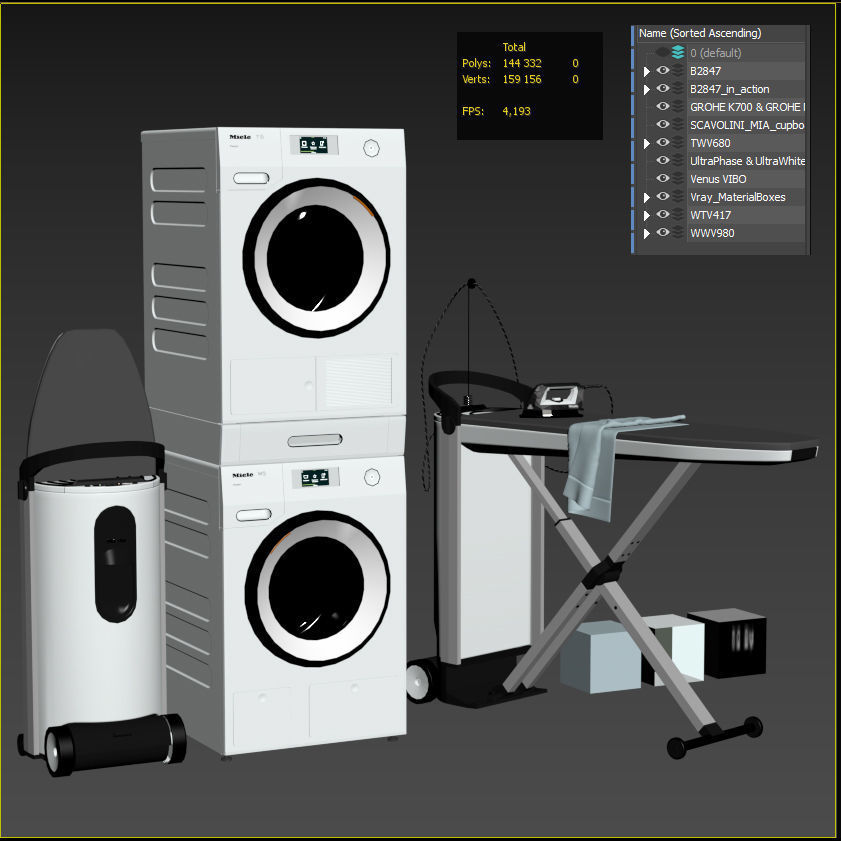Expand the WWV980 layer
This screenshot has height=841, width=841.
[647, 232]
